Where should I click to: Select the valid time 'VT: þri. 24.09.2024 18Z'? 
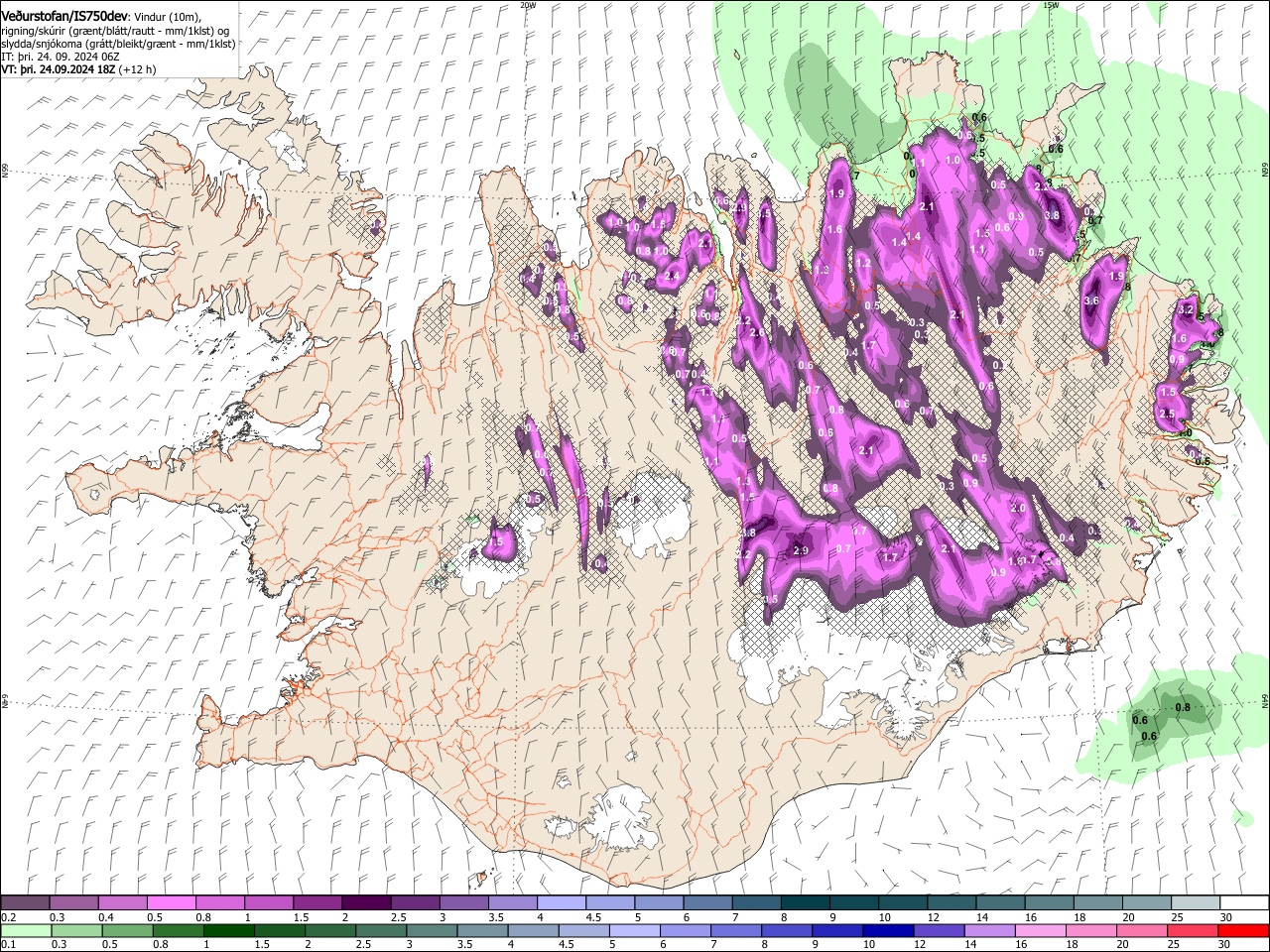point(59,70)
